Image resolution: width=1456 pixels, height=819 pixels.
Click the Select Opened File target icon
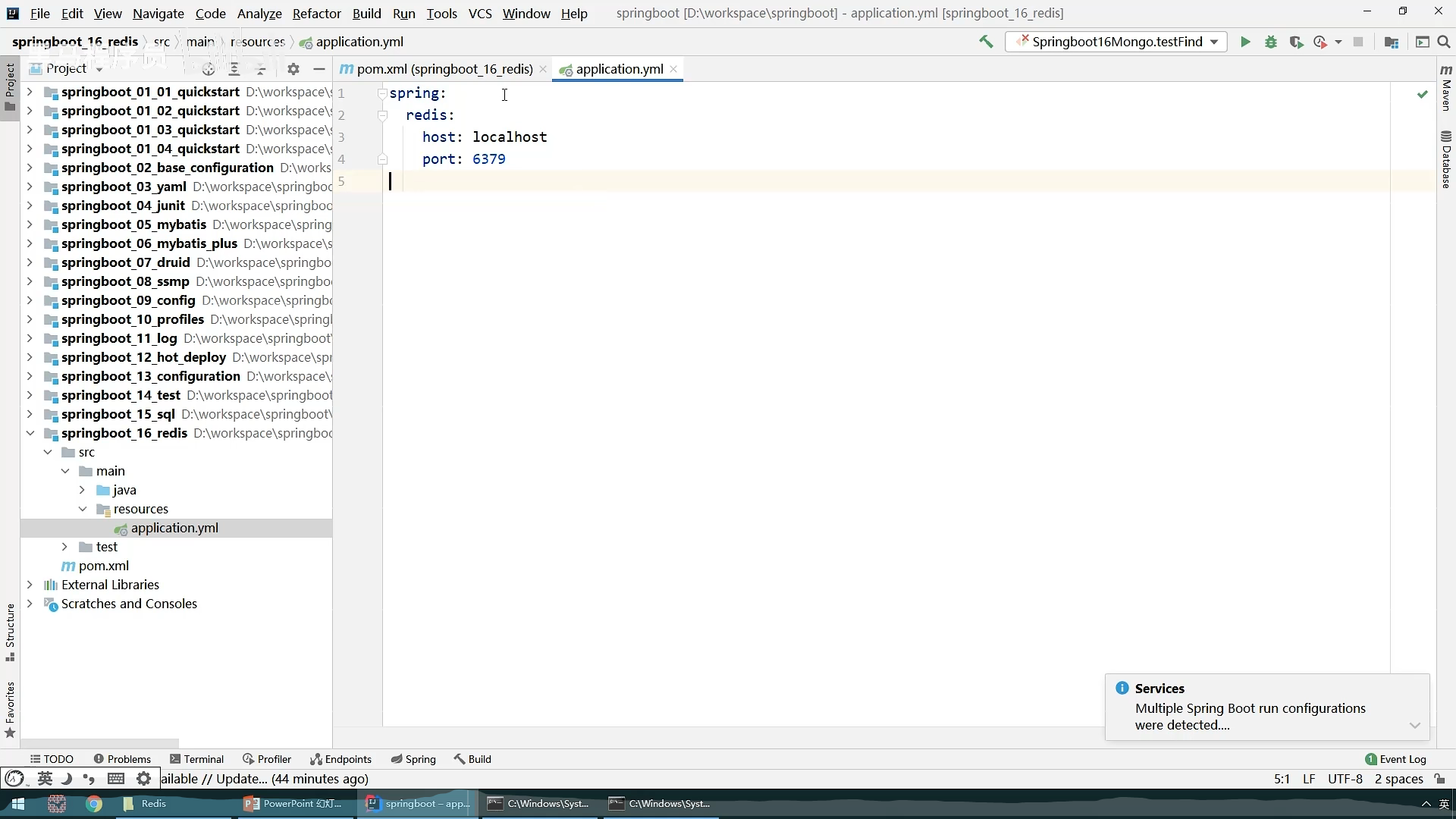click(209, 69)
